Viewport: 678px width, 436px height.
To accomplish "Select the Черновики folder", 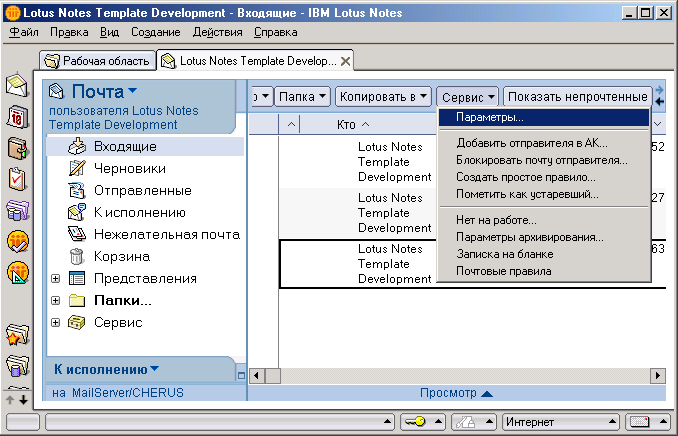I will tap(130, 168).
